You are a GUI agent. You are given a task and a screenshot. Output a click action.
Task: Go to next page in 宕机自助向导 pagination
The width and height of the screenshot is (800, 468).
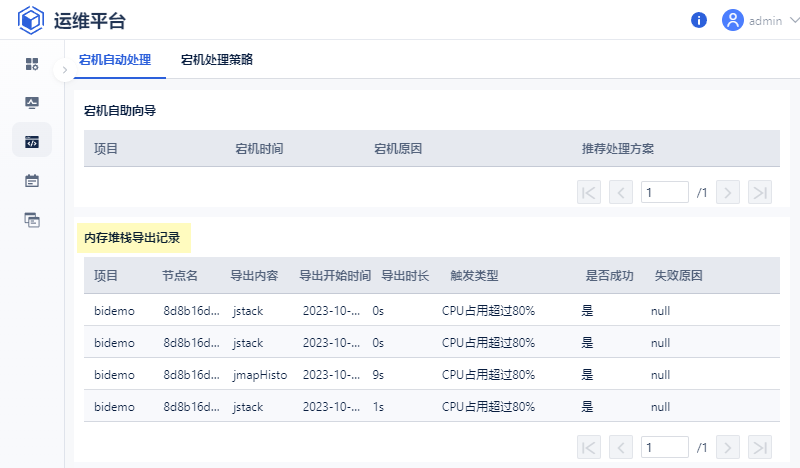point(728,192)
